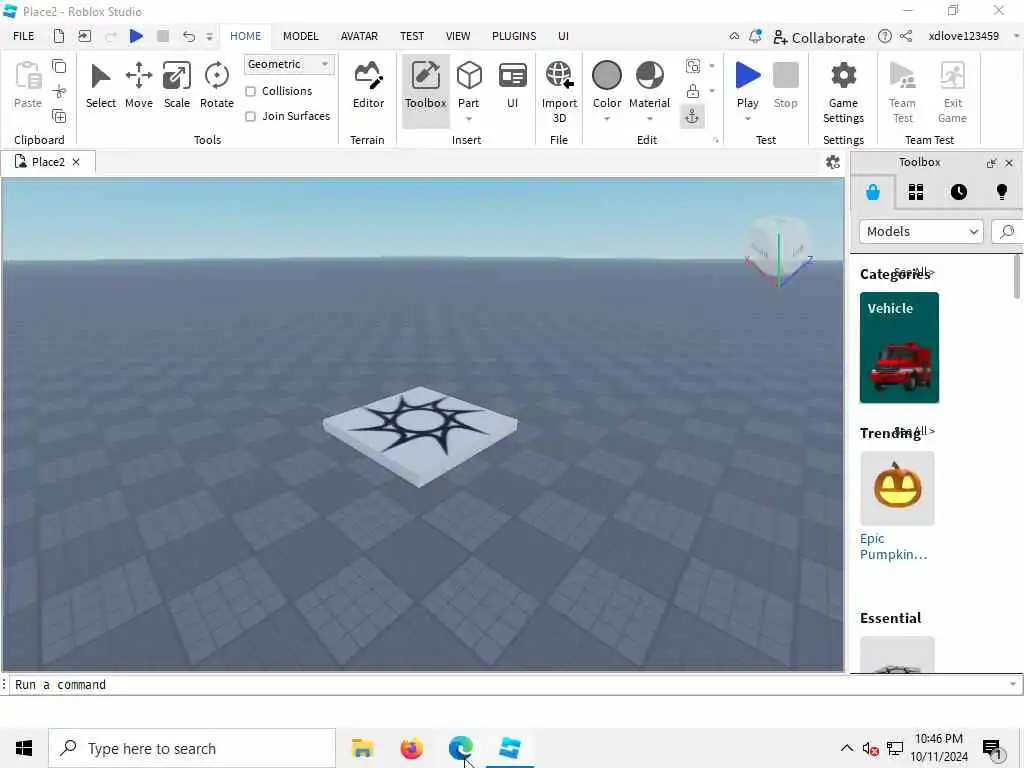Screen dimensions: 1024x768
Task: Open Toolbox Marketplace bag tab
Action: tap(873, 192)
